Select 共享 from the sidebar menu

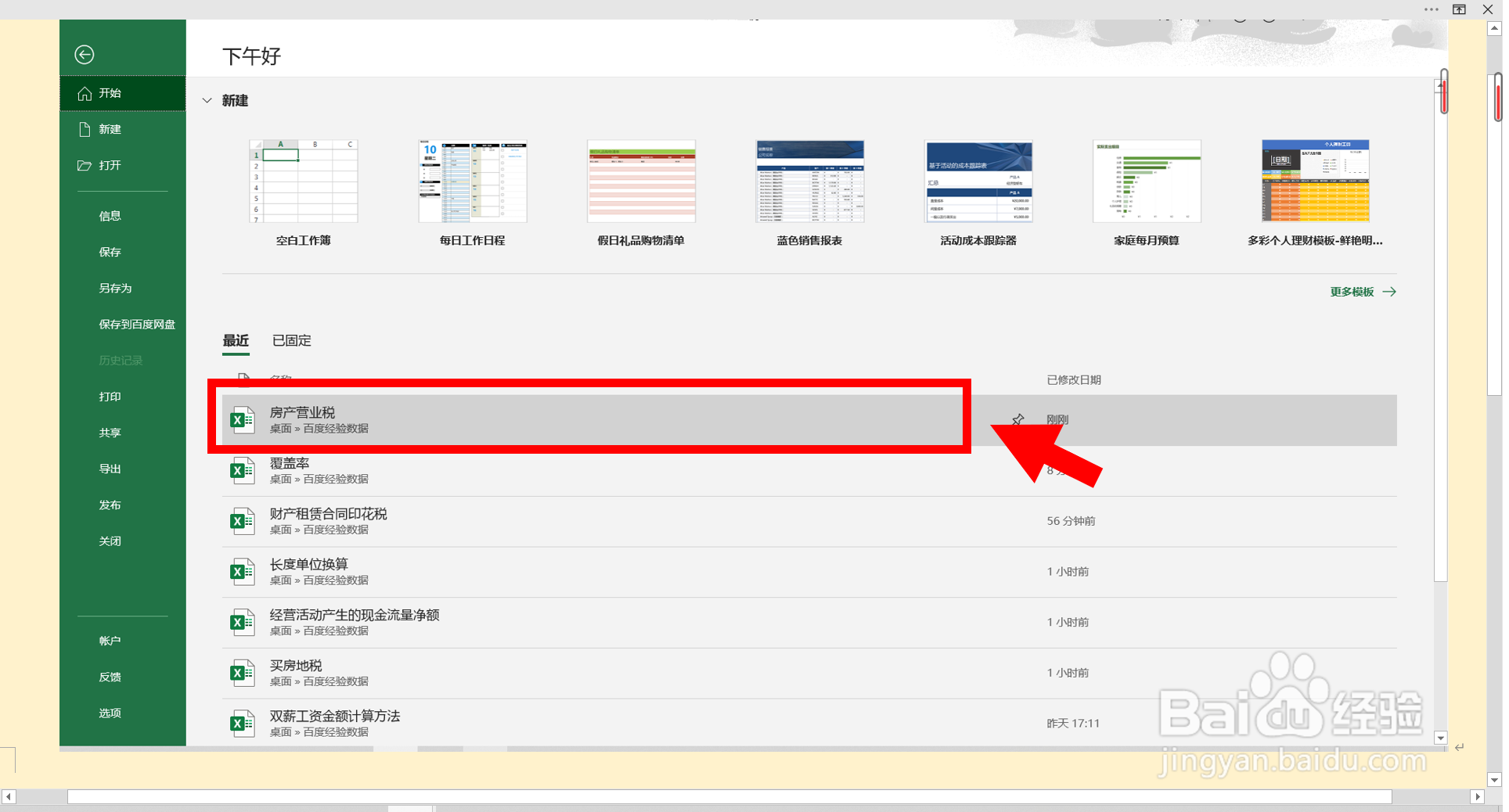point(110,433)
